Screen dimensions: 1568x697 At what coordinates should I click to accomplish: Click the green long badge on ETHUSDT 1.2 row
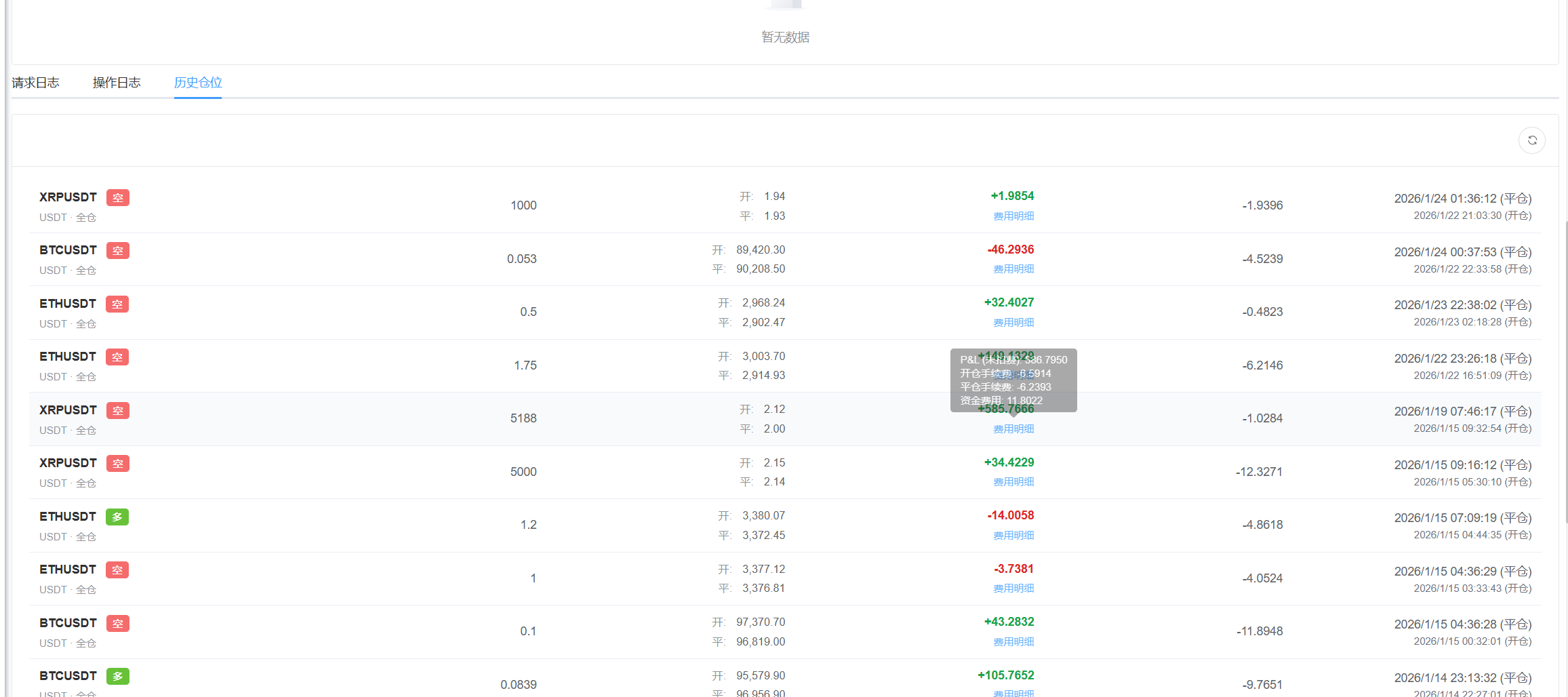(x=117, y=517)
